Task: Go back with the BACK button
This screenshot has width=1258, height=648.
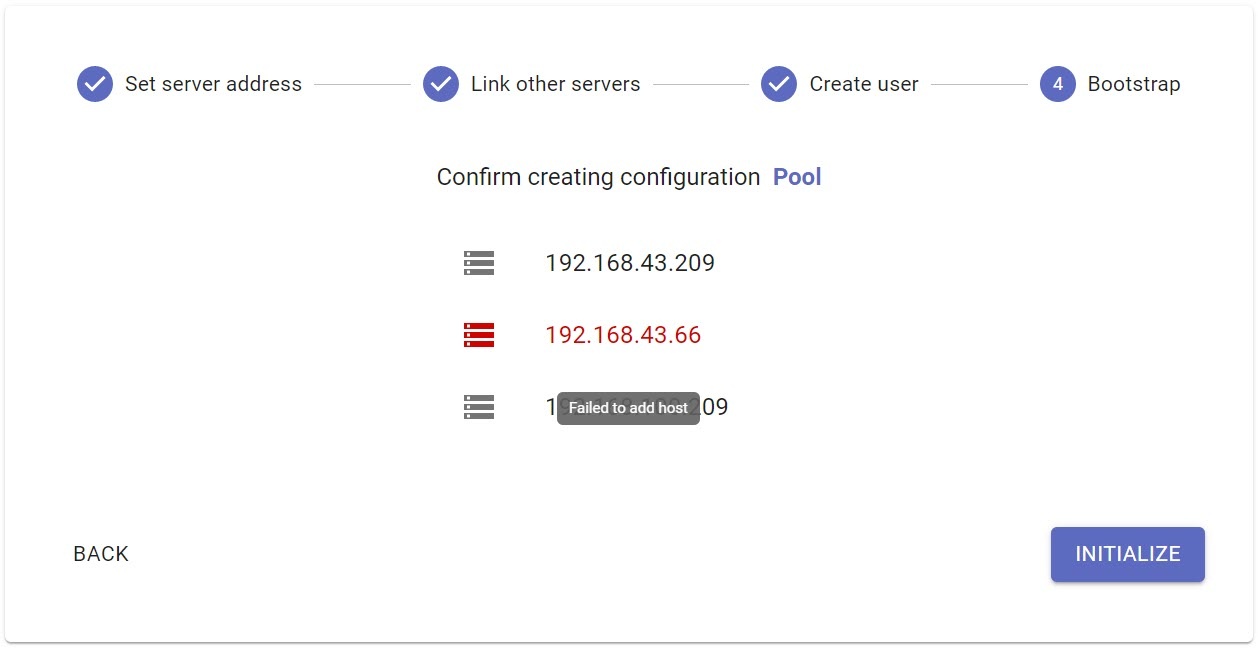Action: pyautogui.click(x=101, y=554)
